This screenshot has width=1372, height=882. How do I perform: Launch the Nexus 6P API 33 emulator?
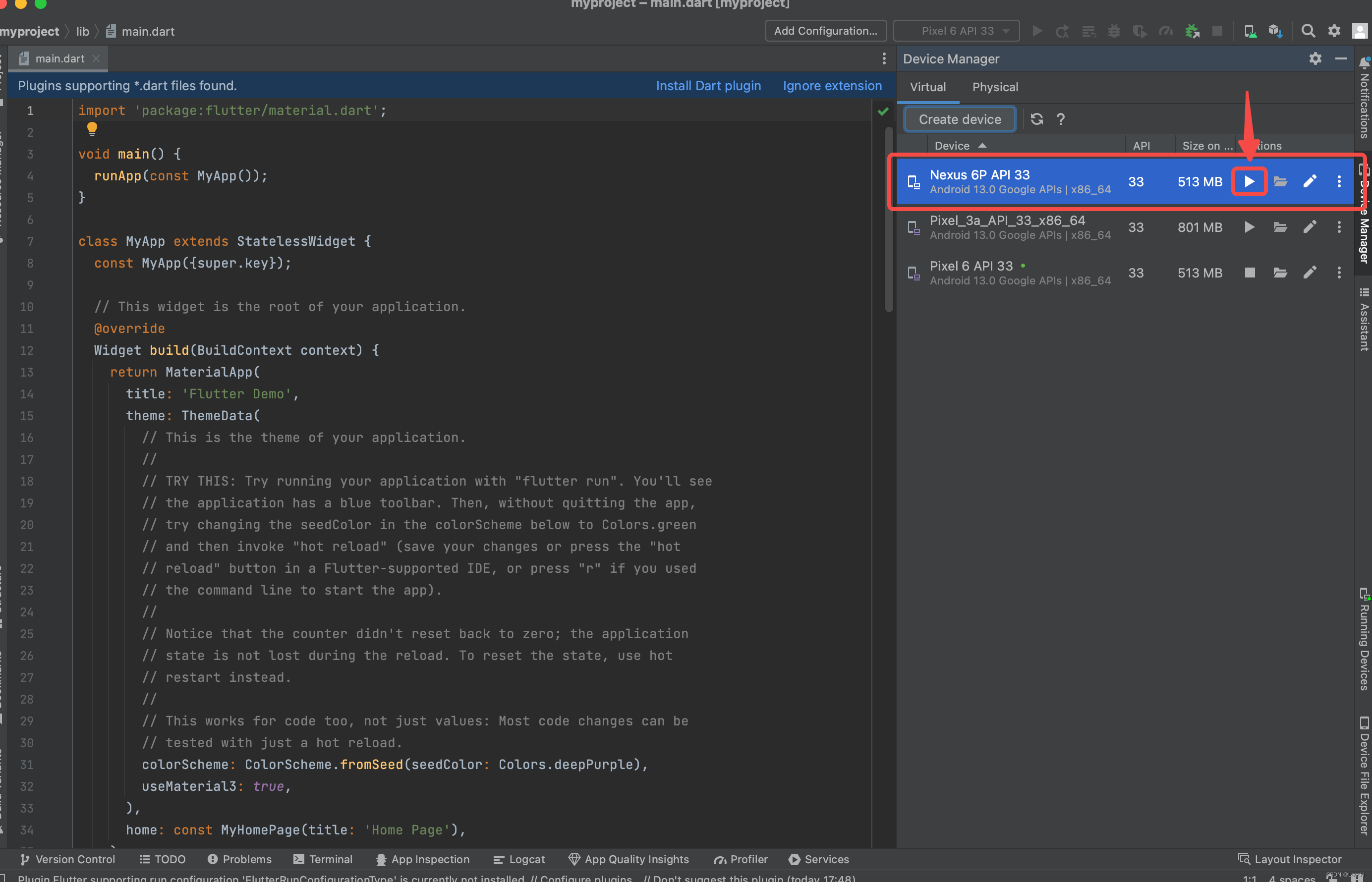pyautogui.click(x=1249, y=181)
